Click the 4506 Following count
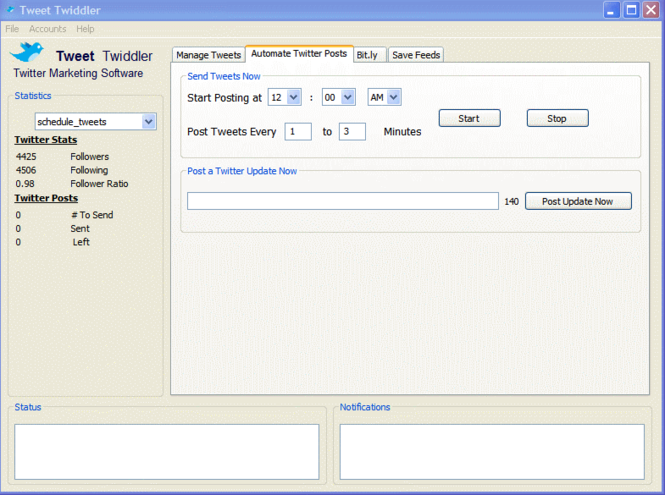 pos(26,170)
